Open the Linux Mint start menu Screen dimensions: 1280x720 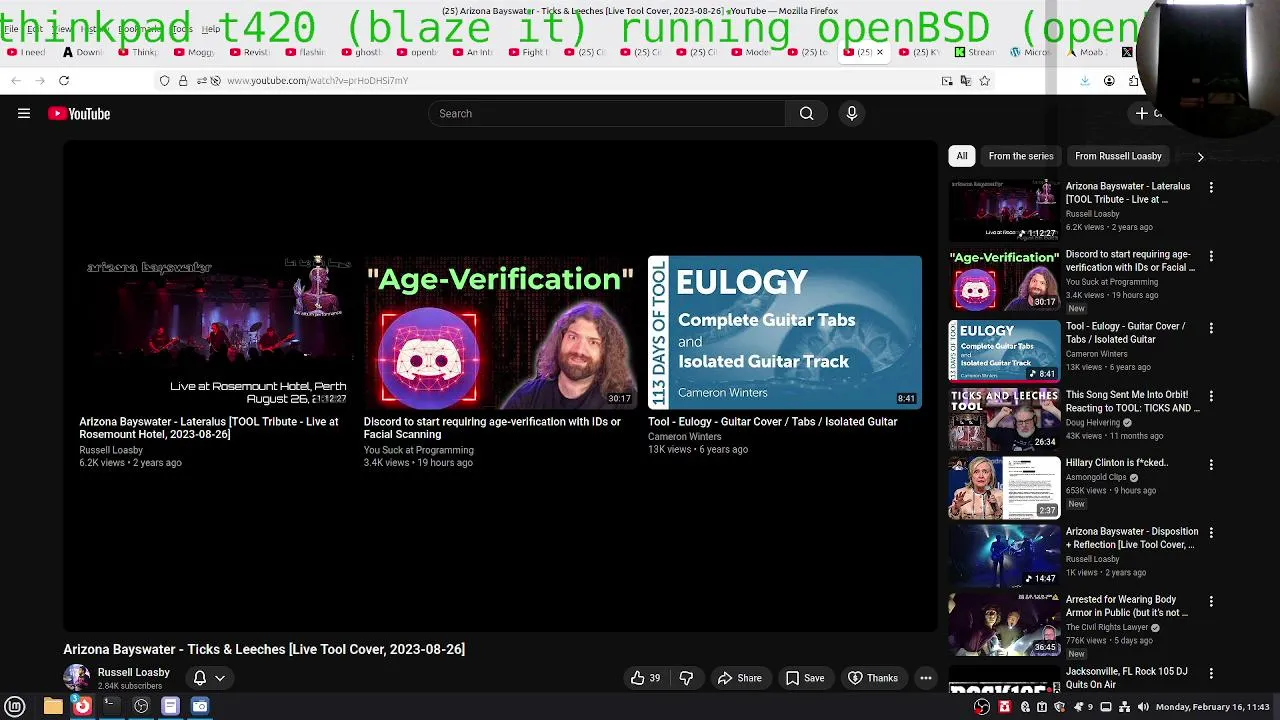(x=15, y=706)
